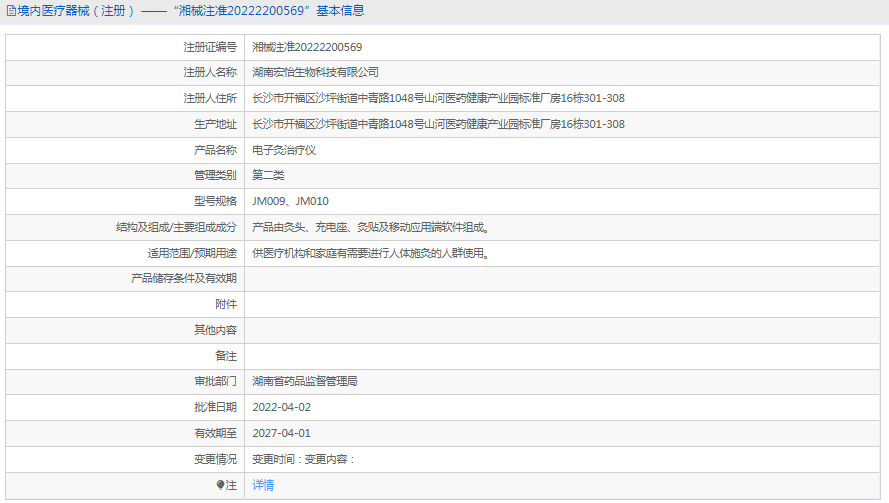Click the 注册证编号 label
Viewport: 889px width, 503px height.
[x=210, y=47]
